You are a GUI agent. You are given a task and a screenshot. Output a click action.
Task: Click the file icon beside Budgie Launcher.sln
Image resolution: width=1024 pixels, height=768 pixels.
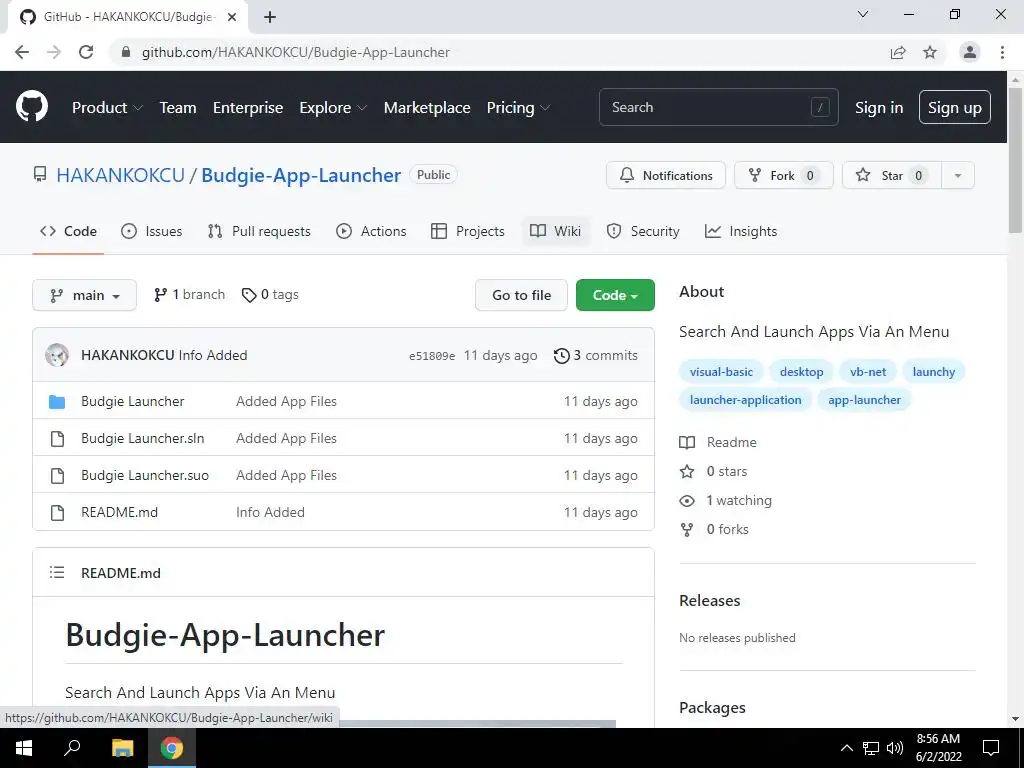tap(57, 438)
